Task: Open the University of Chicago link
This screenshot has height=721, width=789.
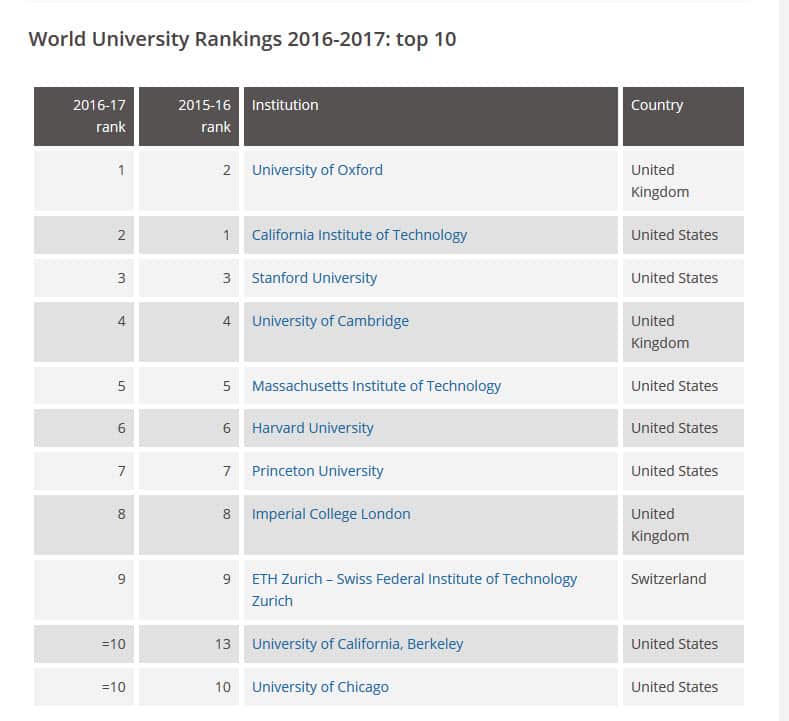Action: click(320, 687)
